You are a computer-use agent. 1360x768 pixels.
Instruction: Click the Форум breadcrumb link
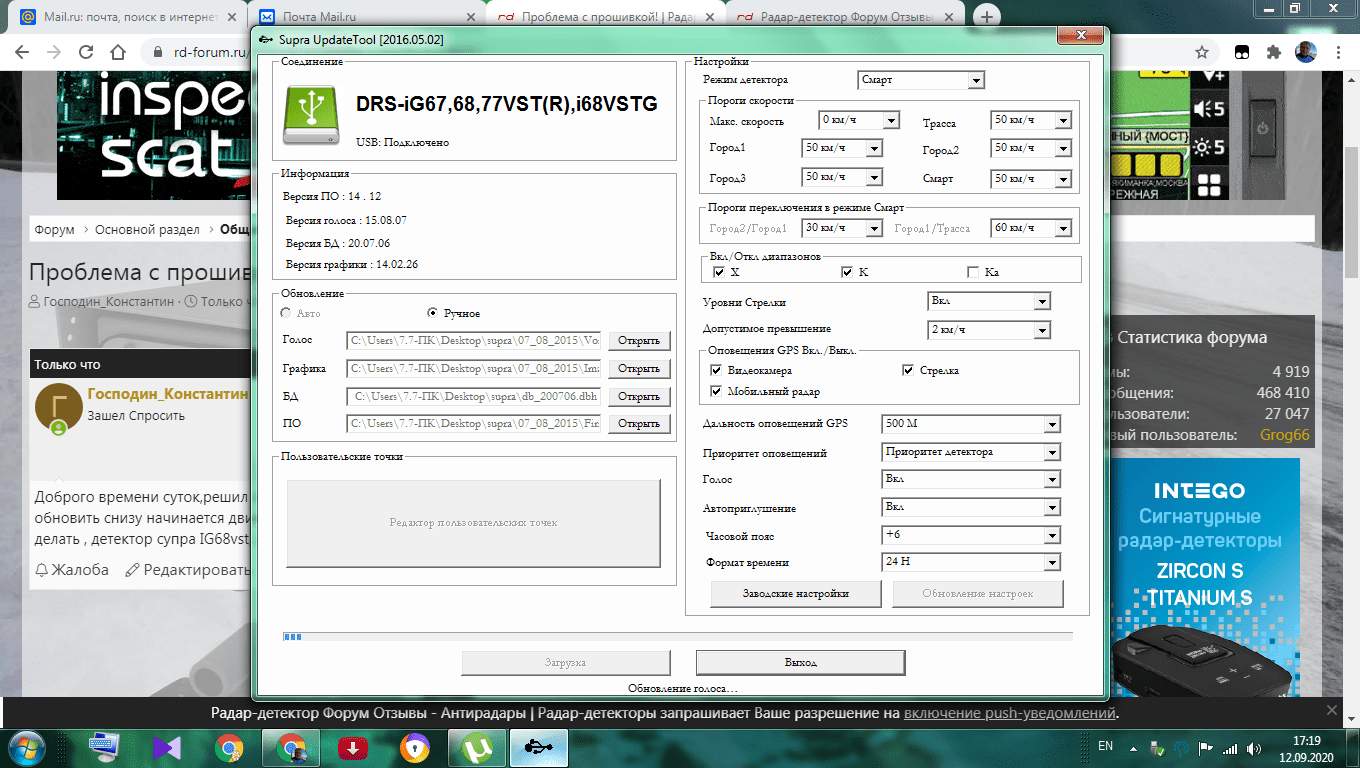pos(54,229)
